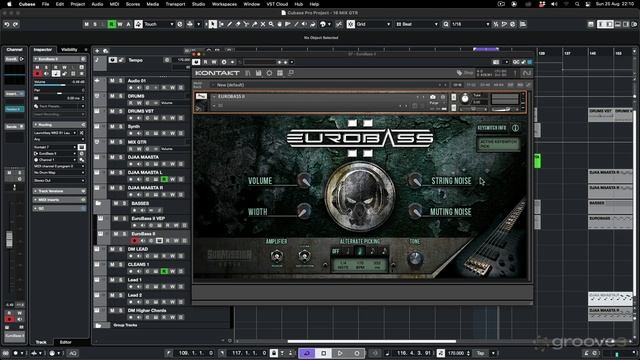Open the Grid snap type dropdown
Viewport: 640px width, 360px height.
pyautogui.click(x=373, y=24)
